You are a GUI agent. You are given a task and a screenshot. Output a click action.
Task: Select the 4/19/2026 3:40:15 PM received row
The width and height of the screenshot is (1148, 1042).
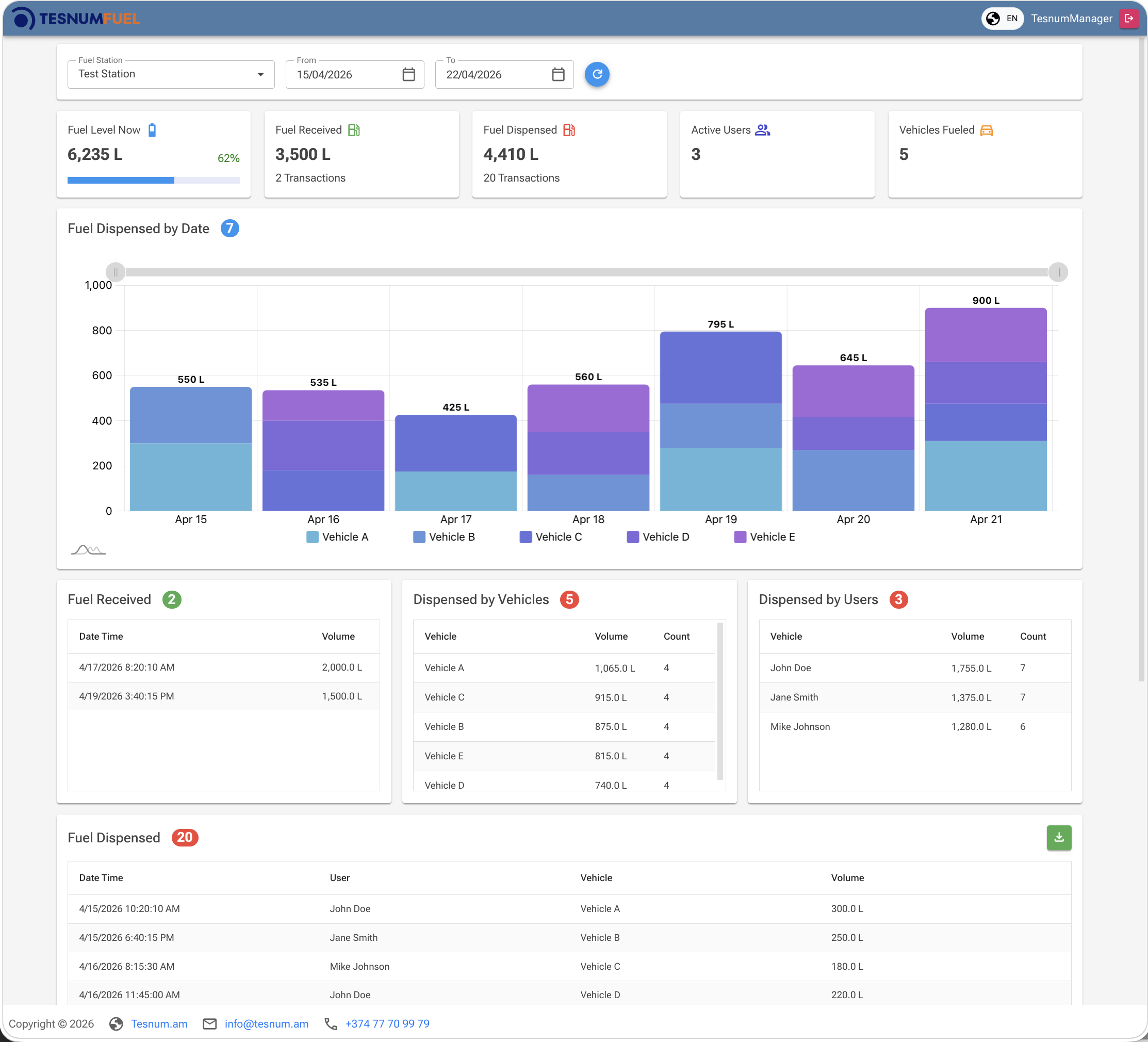224,696
